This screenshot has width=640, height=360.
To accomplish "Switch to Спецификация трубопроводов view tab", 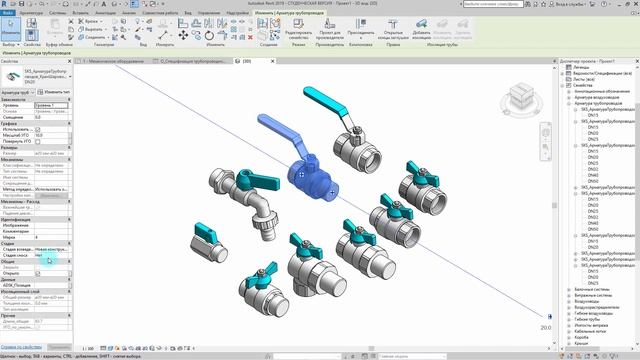I will (190, 61).
